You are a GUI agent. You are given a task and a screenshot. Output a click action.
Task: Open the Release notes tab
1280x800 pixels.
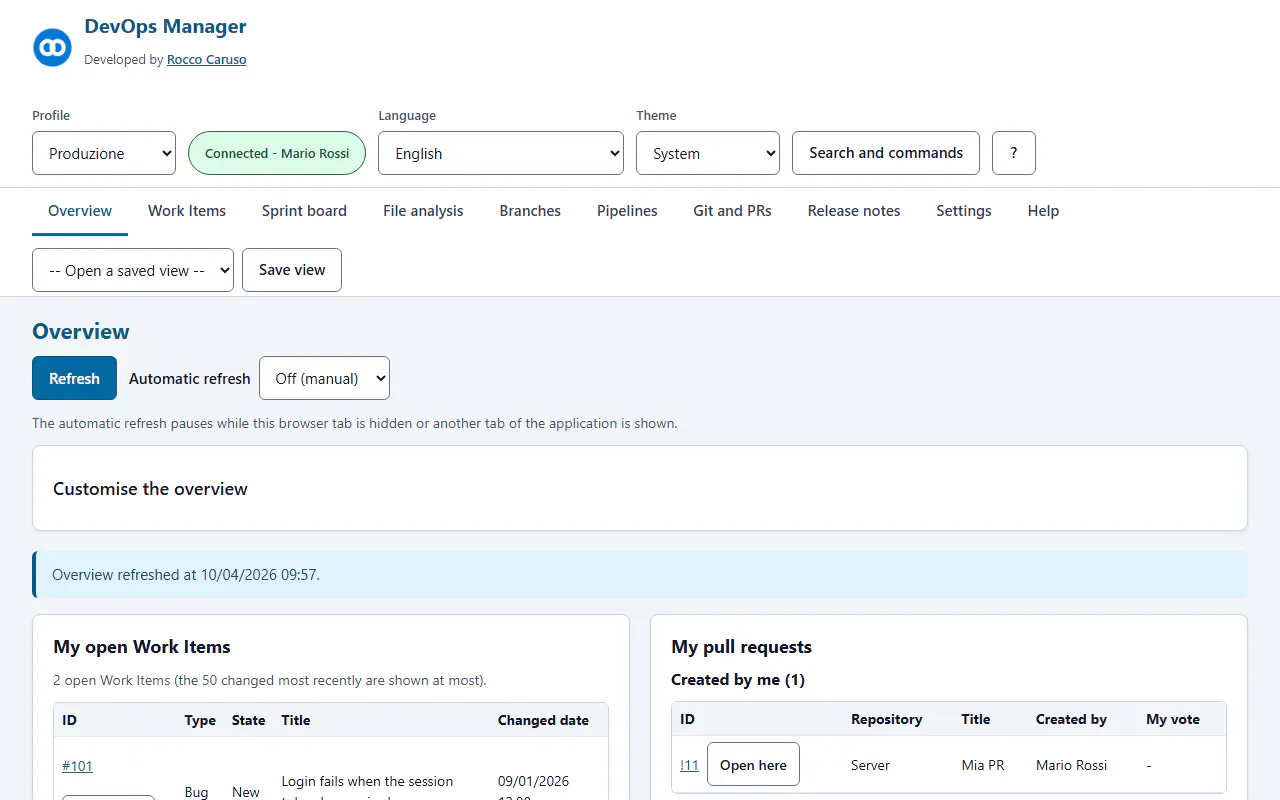click(854, 211)
